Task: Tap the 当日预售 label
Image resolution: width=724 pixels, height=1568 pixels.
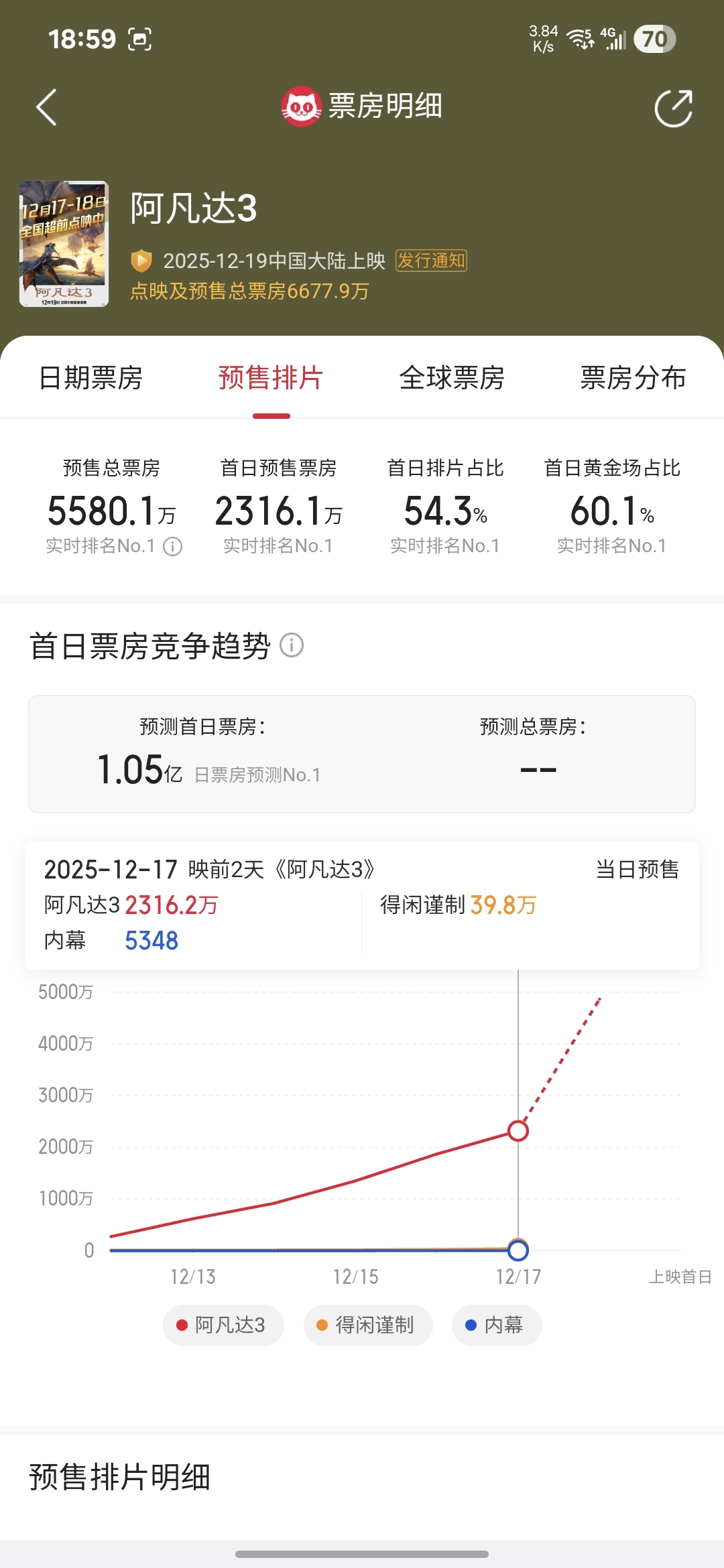Action: [x=638, y=869]
